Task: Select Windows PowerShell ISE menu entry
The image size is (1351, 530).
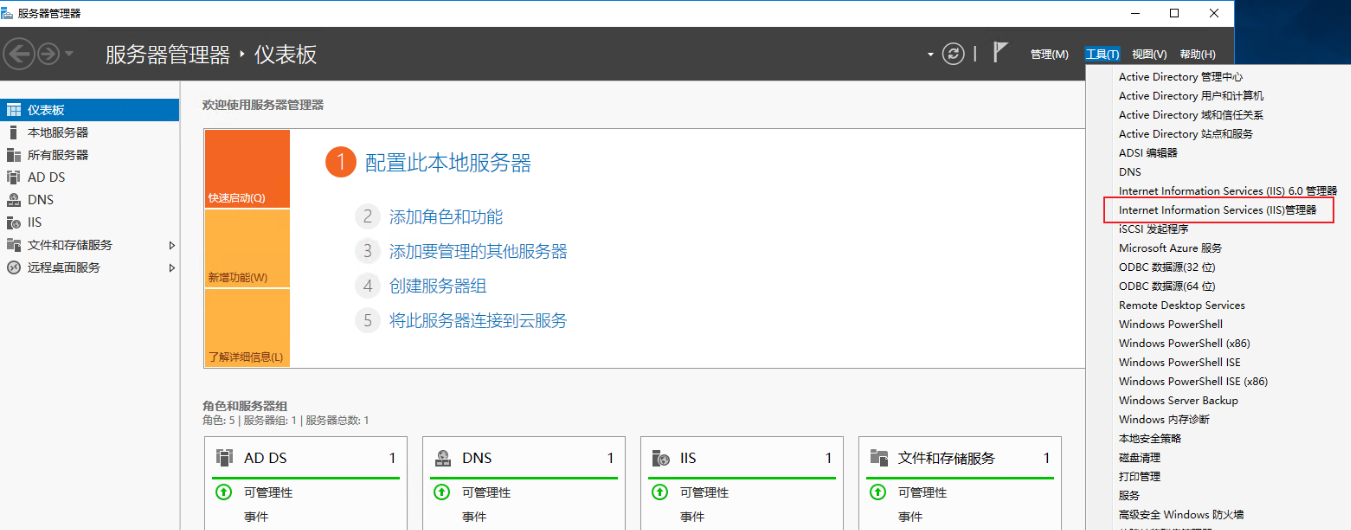Action: [1179, 362]
